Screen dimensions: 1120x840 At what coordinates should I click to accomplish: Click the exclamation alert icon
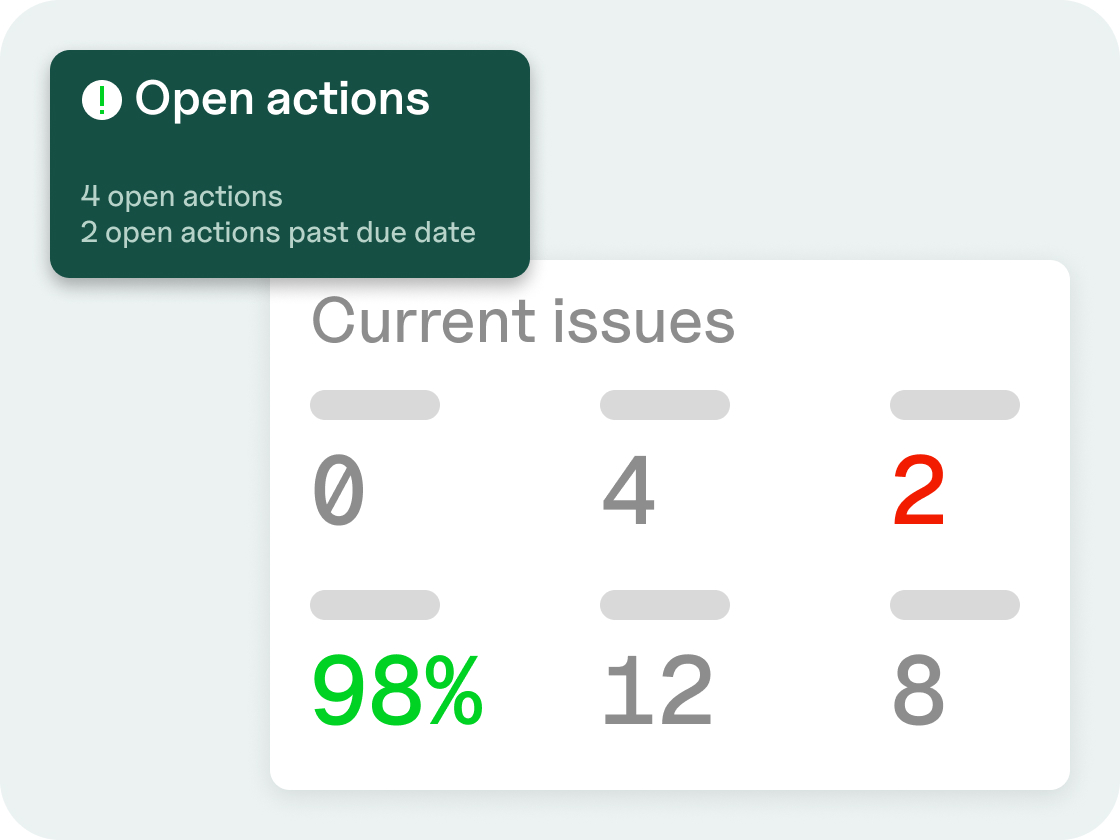(x=101, y=100)
